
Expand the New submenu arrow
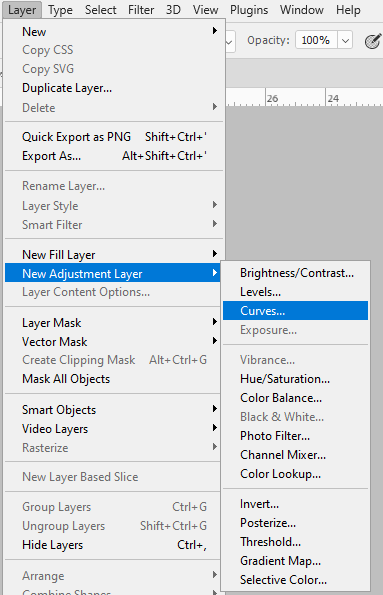click(x=214, y=31)
